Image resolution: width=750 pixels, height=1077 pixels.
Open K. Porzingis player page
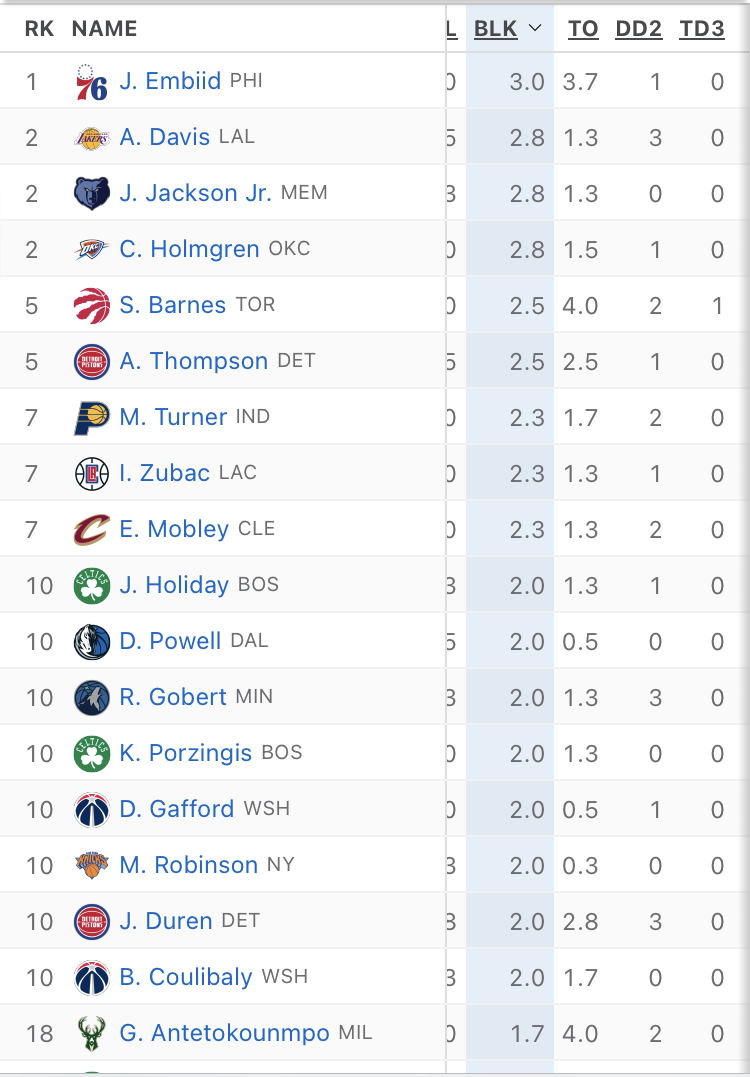(185, 753)
